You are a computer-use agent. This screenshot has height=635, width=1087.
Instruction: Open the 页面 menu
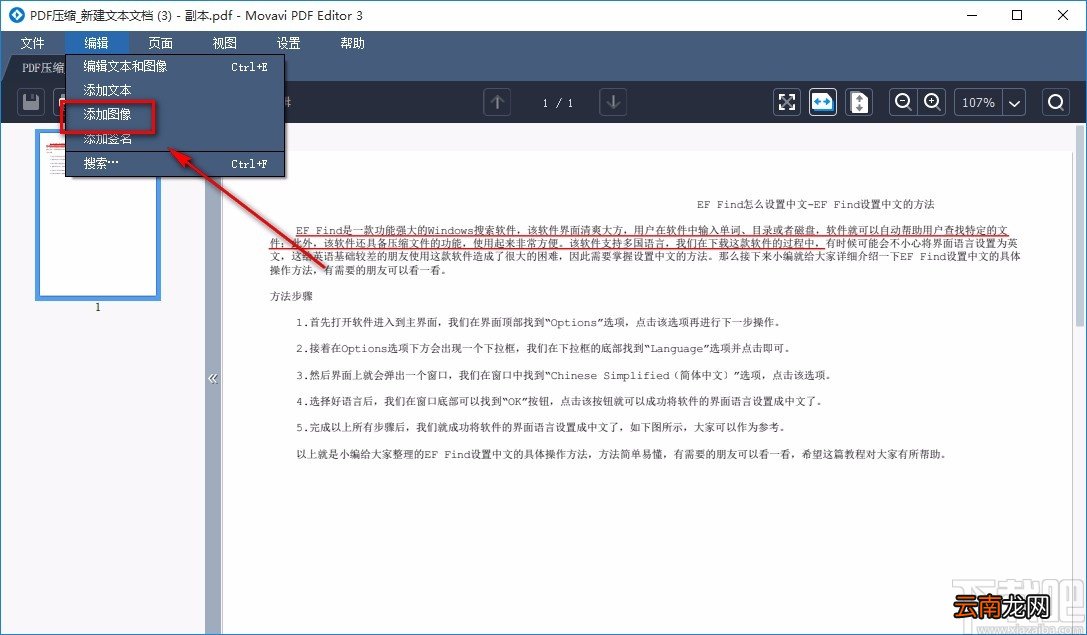click(x=160, y=43)
